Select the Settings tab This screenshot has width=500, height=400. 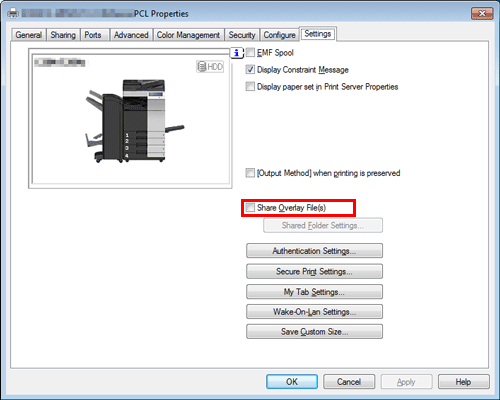click(x=318, y=34)
